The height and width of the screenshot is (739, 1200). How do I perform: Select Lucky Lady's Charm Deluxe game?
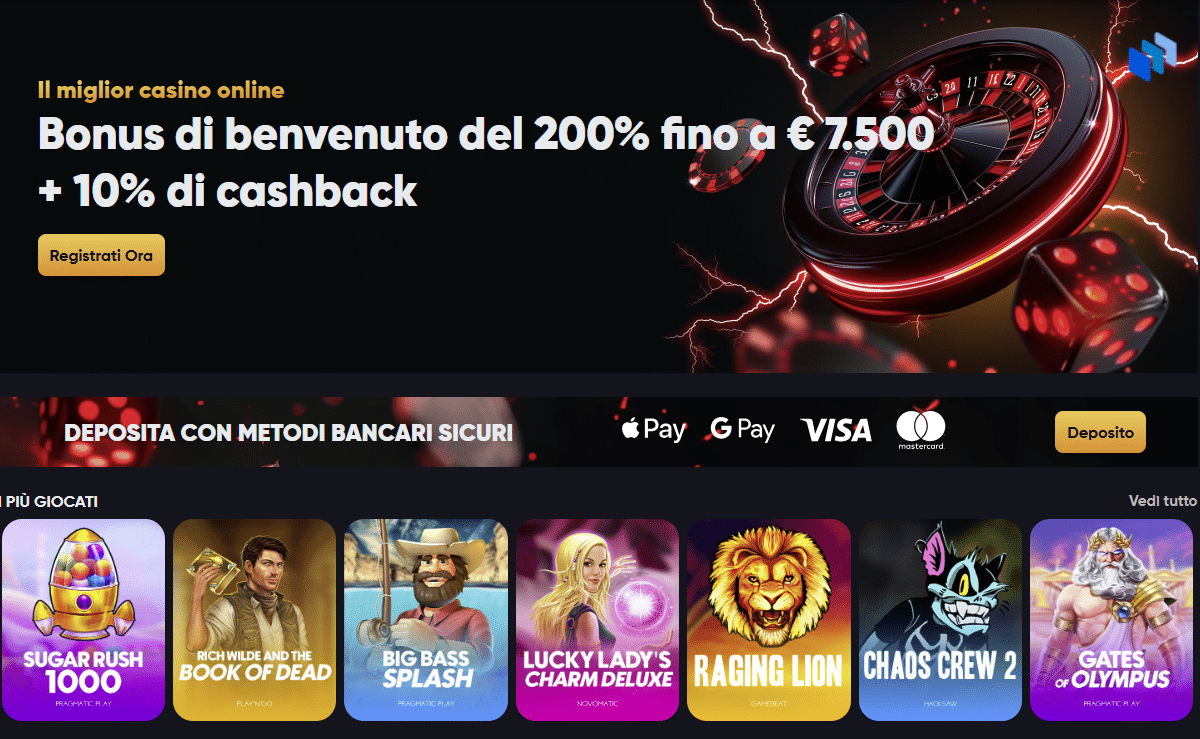597,620
